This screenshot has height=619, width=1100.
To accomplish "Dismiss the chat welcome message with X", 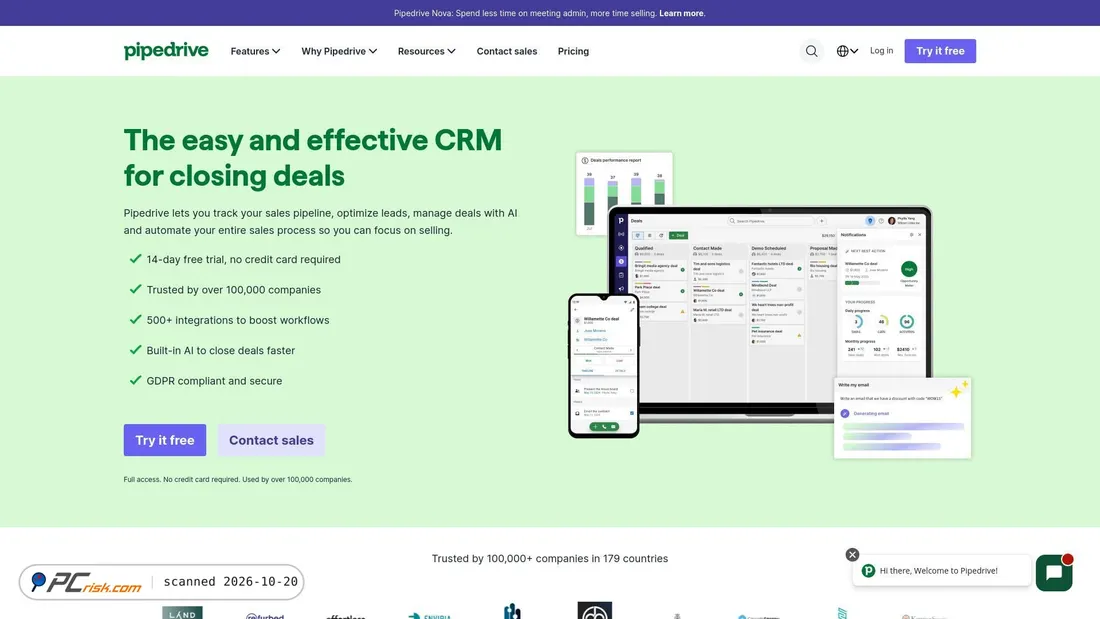I will pos(852,554).
